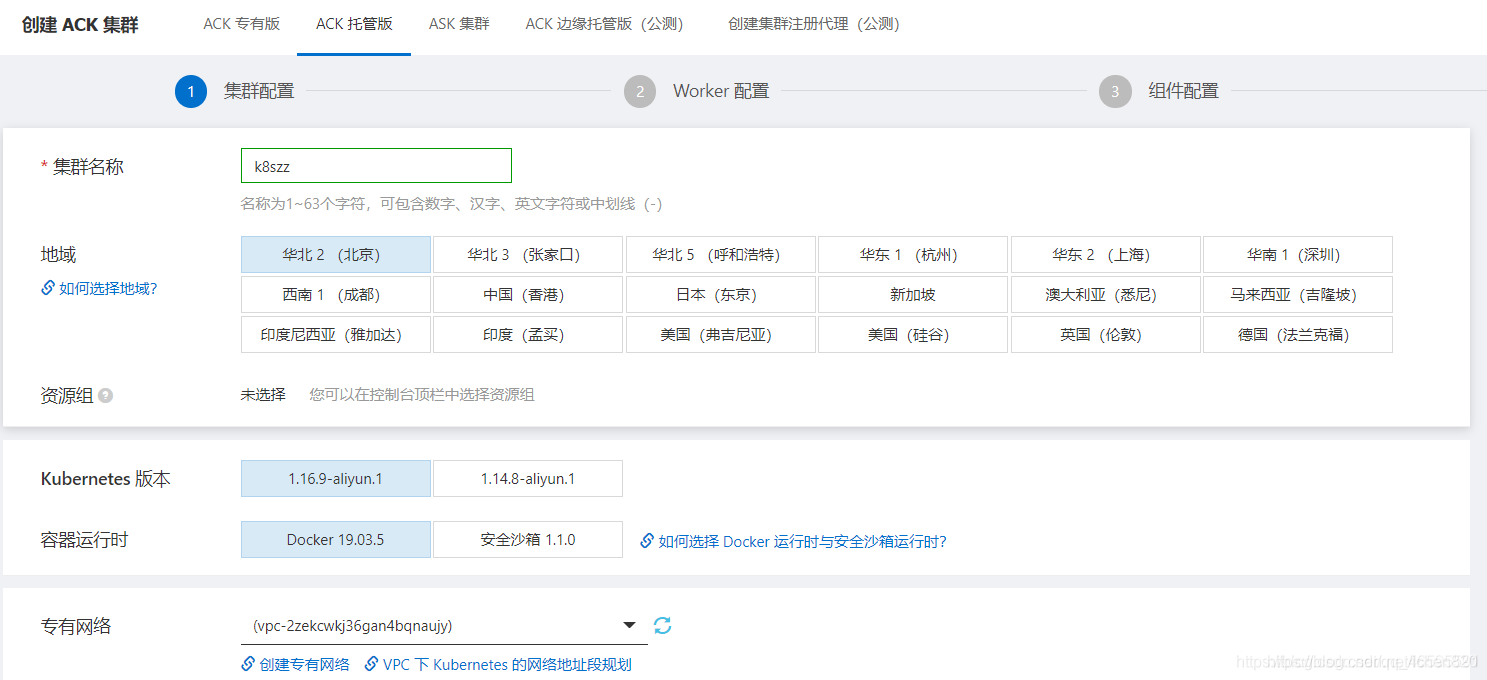
Task: Switch to the ACK 专有版 tab
Action: point(241,24)
